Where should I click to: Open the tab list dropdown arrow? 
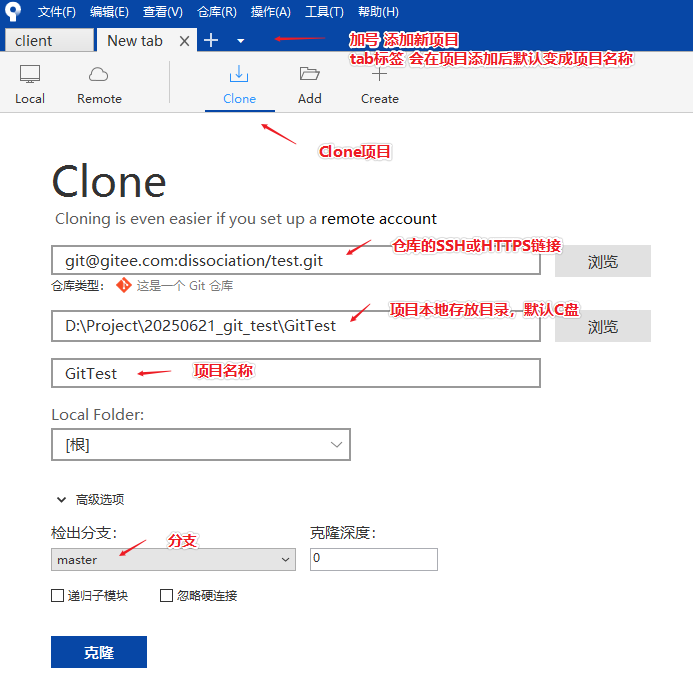point(240,41)
